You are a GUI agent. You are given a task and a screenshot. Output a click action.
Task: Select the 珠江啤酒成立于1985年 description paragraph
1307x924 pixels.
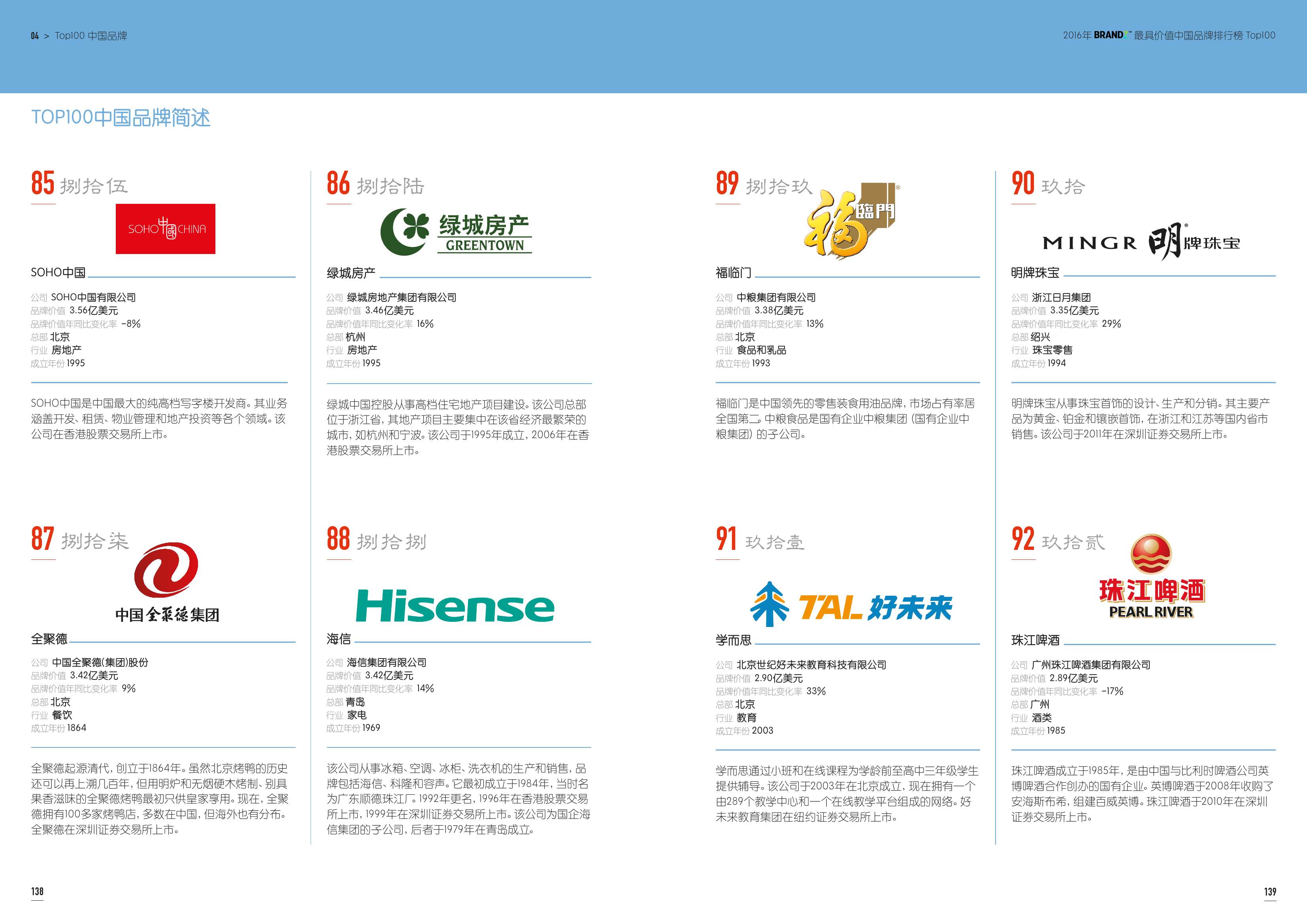pyautogui.click(x=1143, y=794)
